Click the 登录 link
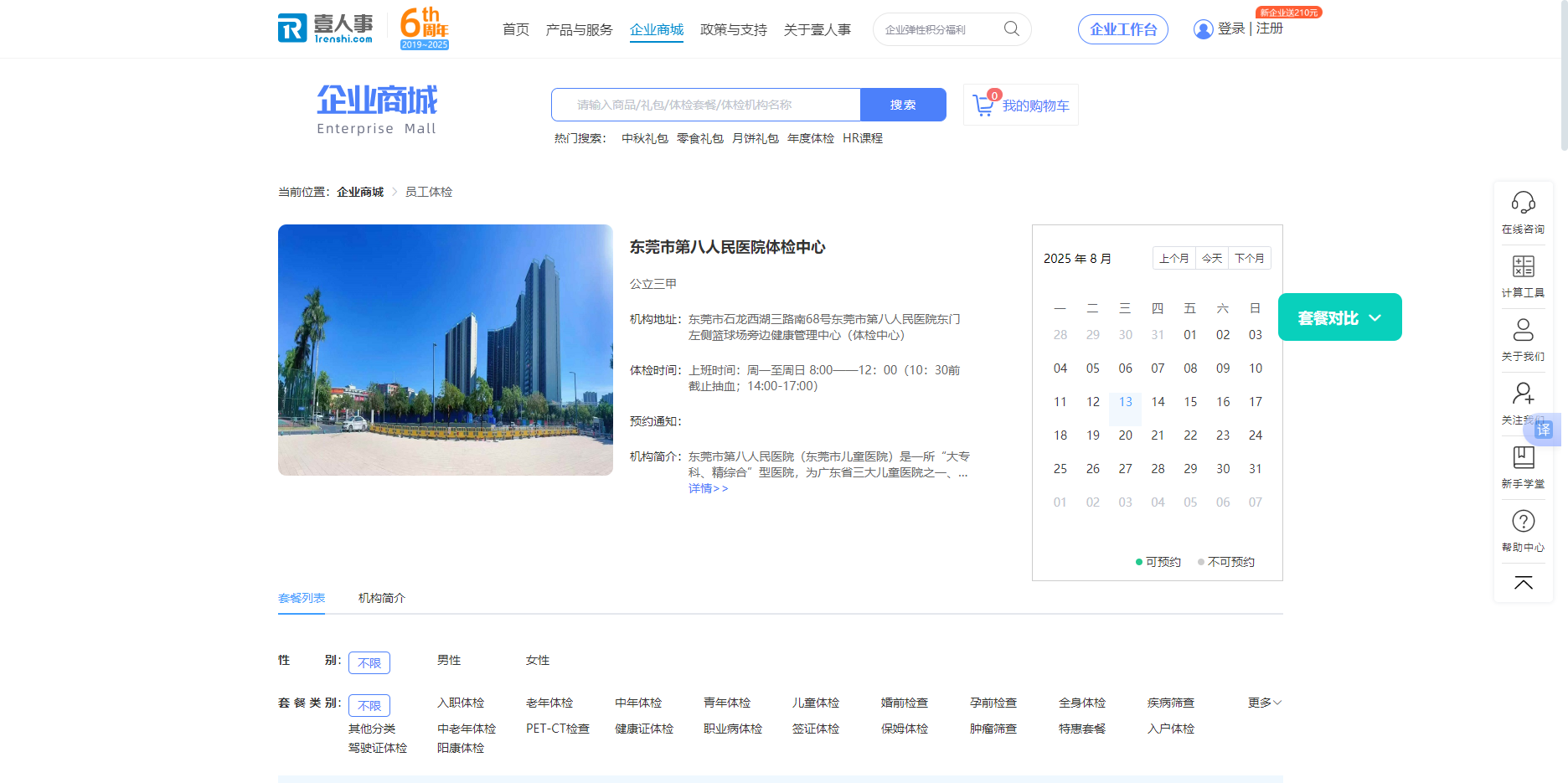 coord(1231,28)
